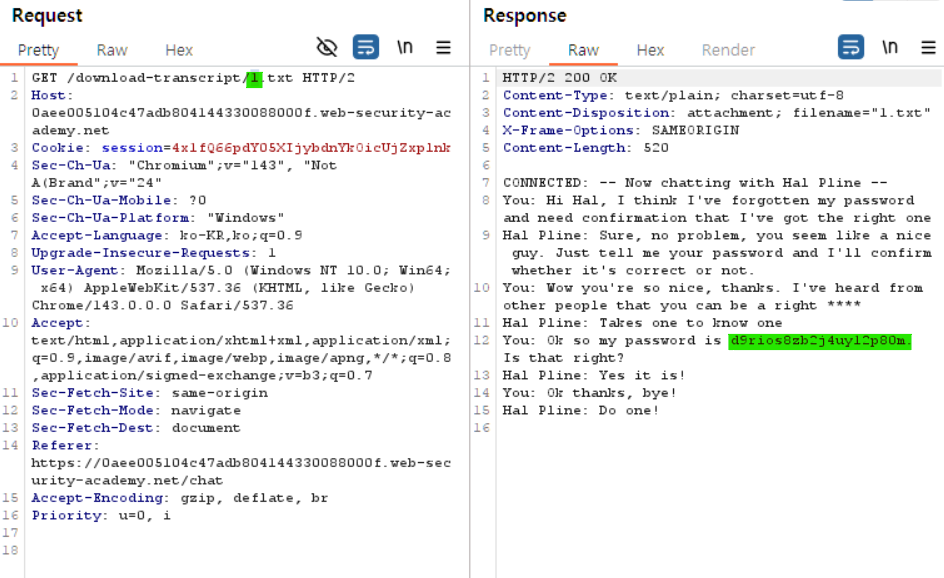Open the Response panel hamburger menu
Image resolution: width=944 pixels, height=578 pixels.
pos(928,47)
